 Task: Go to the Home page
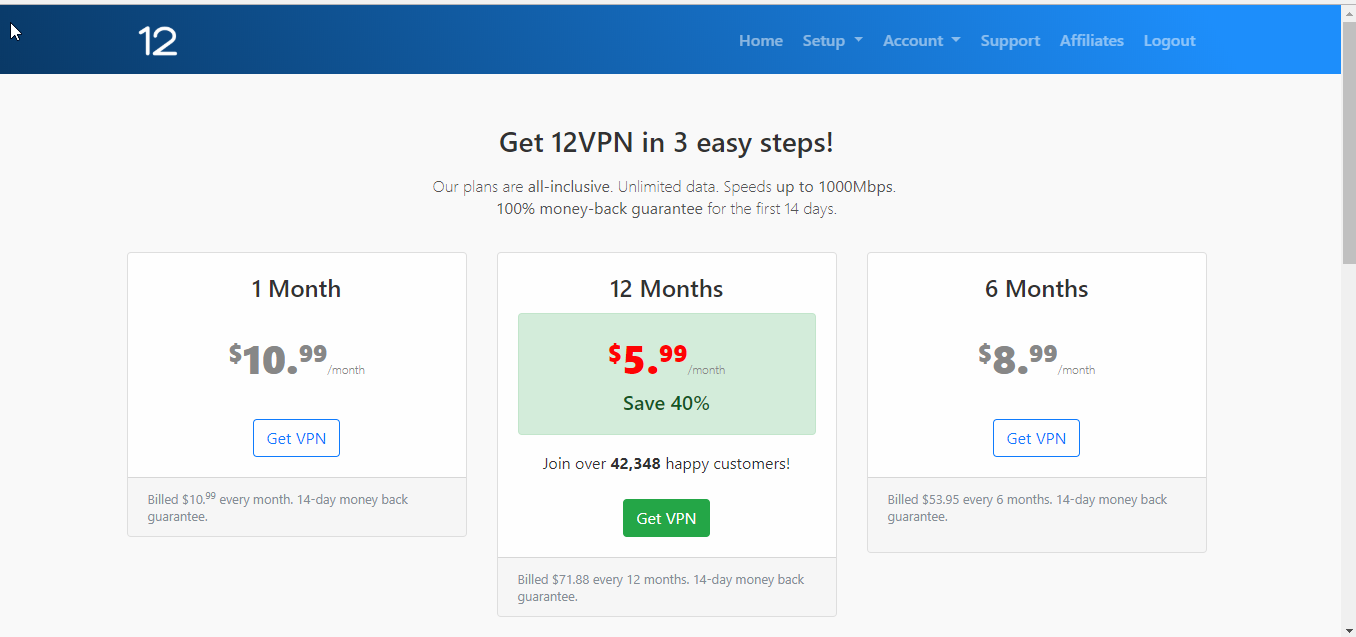[x=761, y=41]
